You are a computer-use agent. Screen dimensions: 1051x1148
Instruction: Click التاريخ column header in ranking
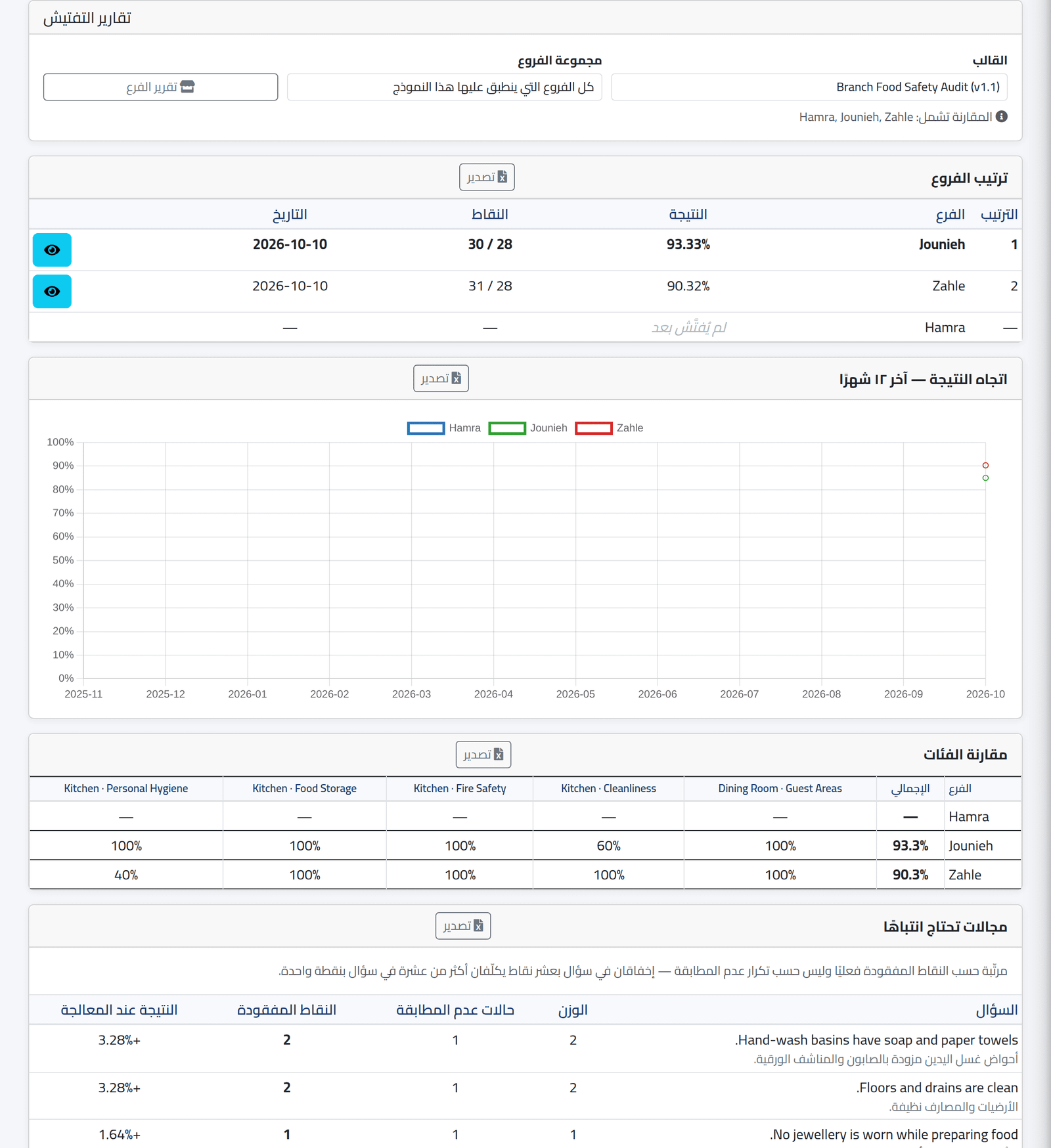pos(290,214)
